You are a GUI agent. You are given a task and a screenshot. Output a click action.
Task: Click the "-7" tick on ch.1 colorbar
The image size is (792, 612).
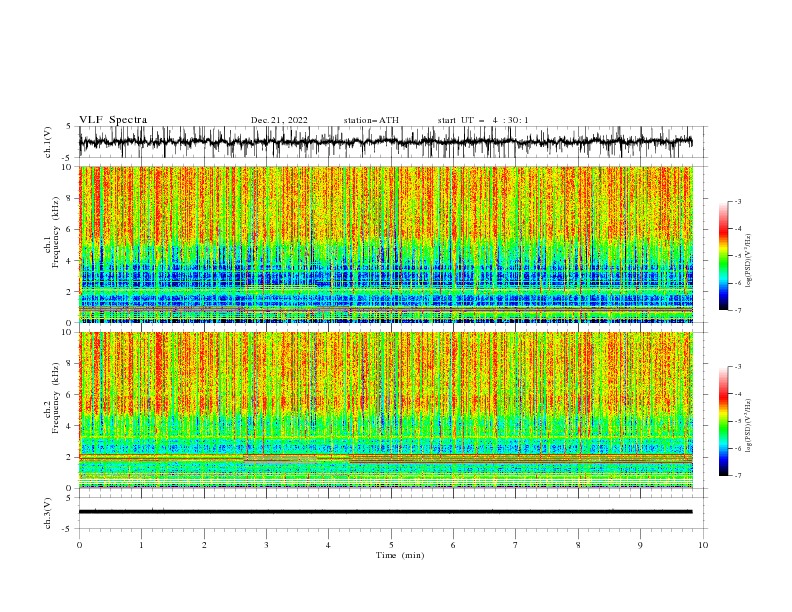(x=737, y=310)
